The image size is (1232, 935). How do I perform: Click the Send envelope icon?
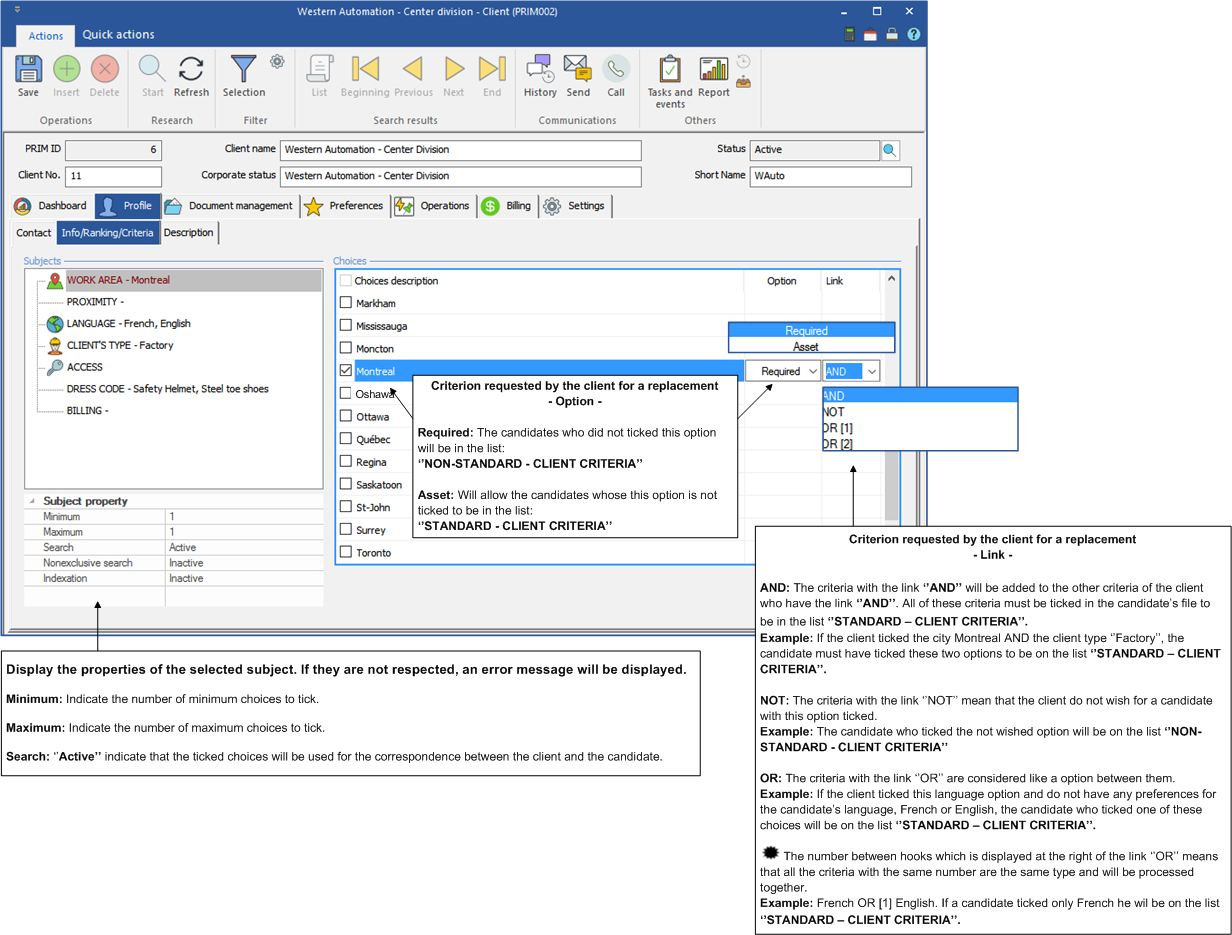click(x=578, y=69)
